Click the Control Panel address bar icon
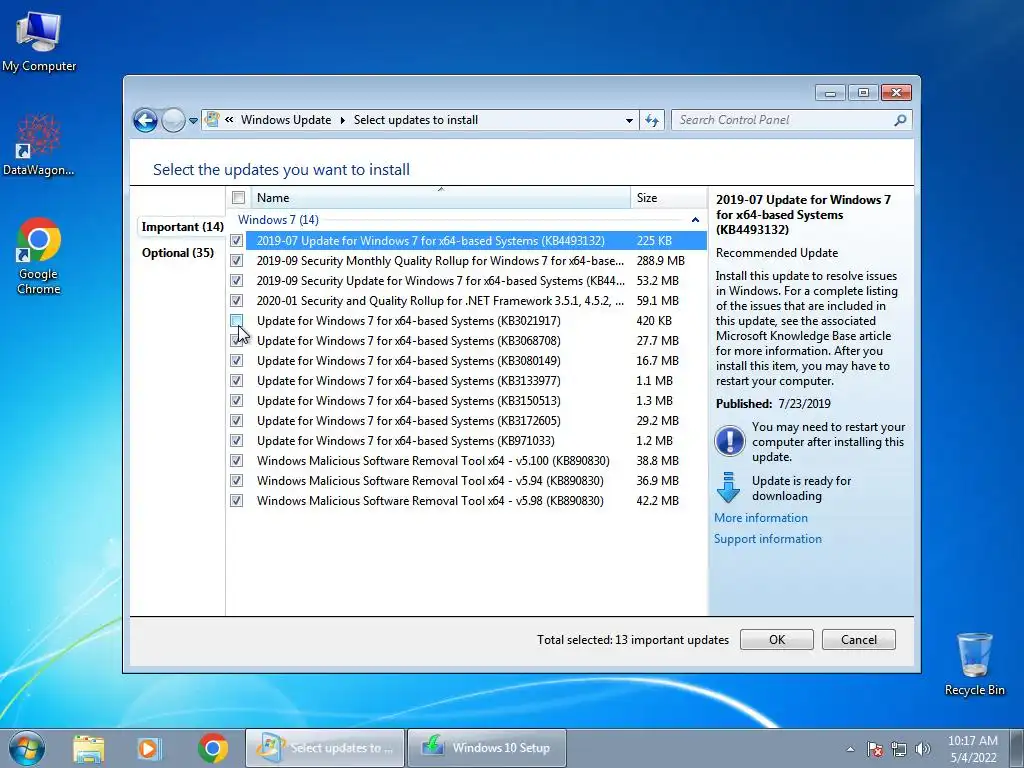 click(212, 120)
